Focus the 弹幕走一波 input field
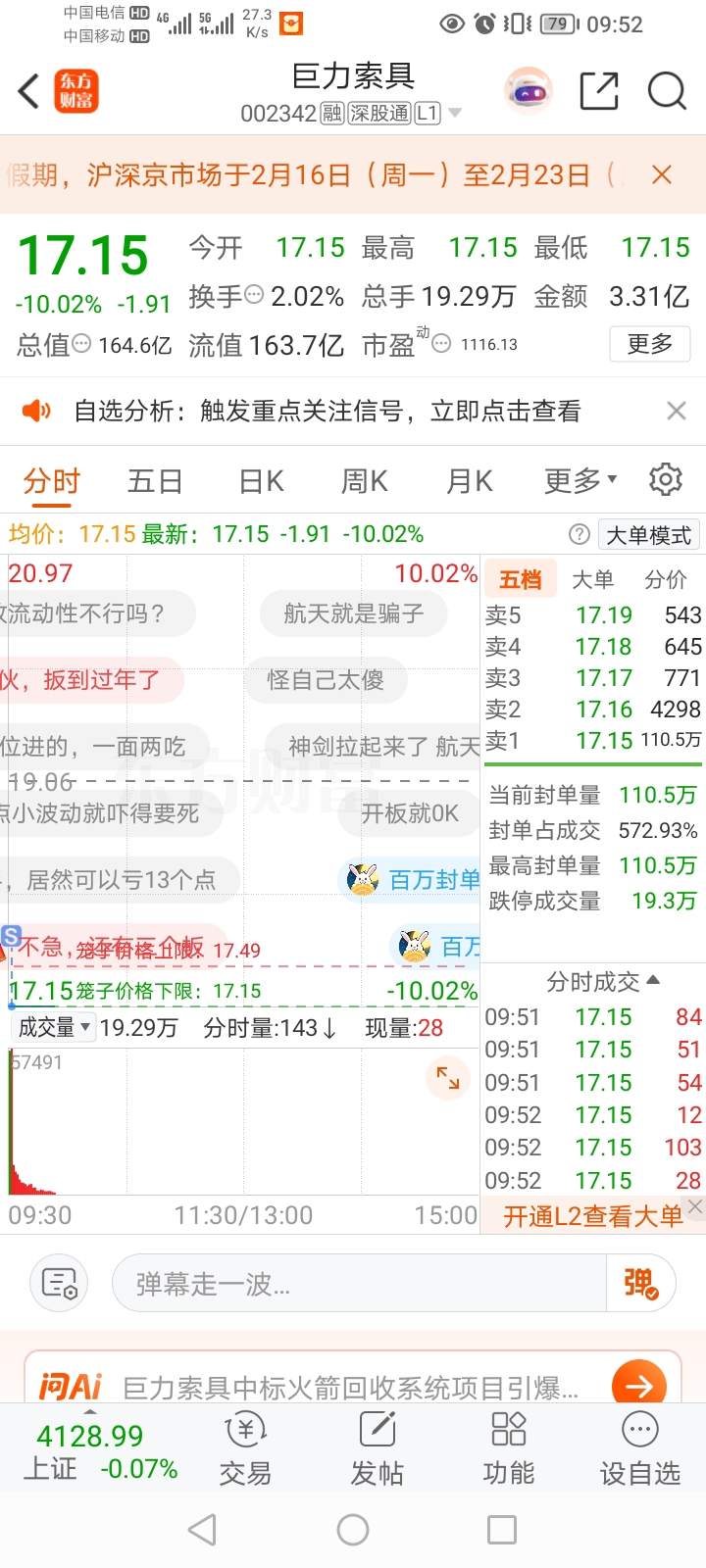This screenshot has height=1568, width=706. (359, 1284)
